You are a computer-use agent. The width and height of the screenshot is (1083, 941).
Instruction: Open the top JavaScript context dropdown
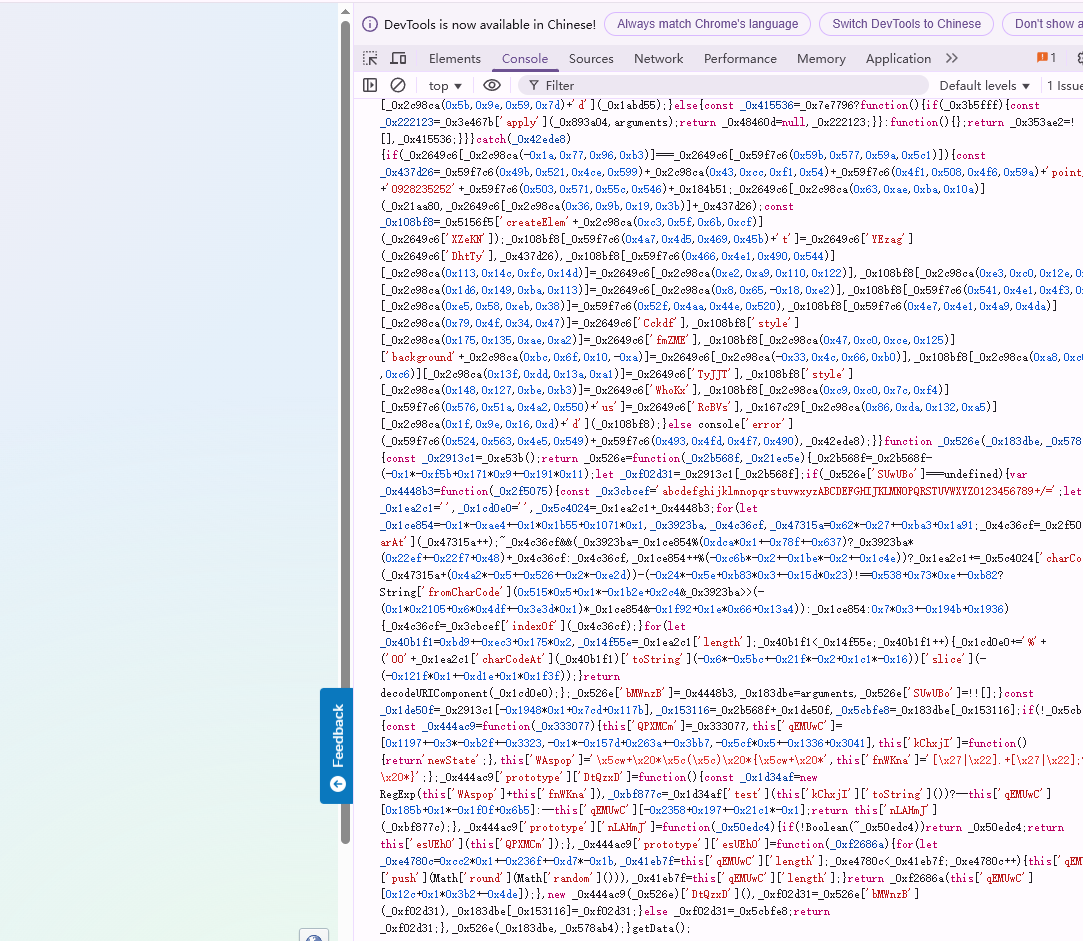point(445,86)
